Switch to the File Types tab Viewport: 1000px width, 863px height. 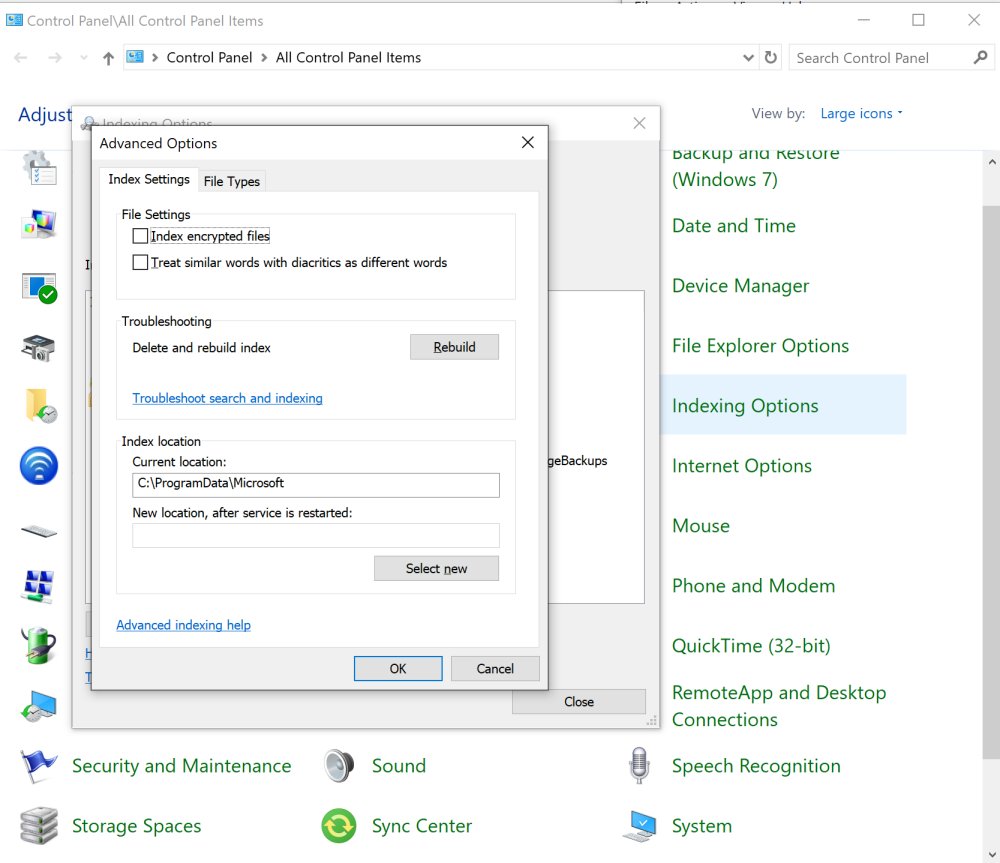point(232,181)
